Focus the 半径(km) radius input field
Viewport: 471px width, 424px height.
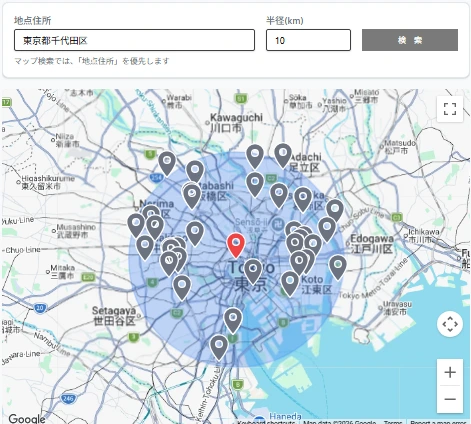coord(308,40)
